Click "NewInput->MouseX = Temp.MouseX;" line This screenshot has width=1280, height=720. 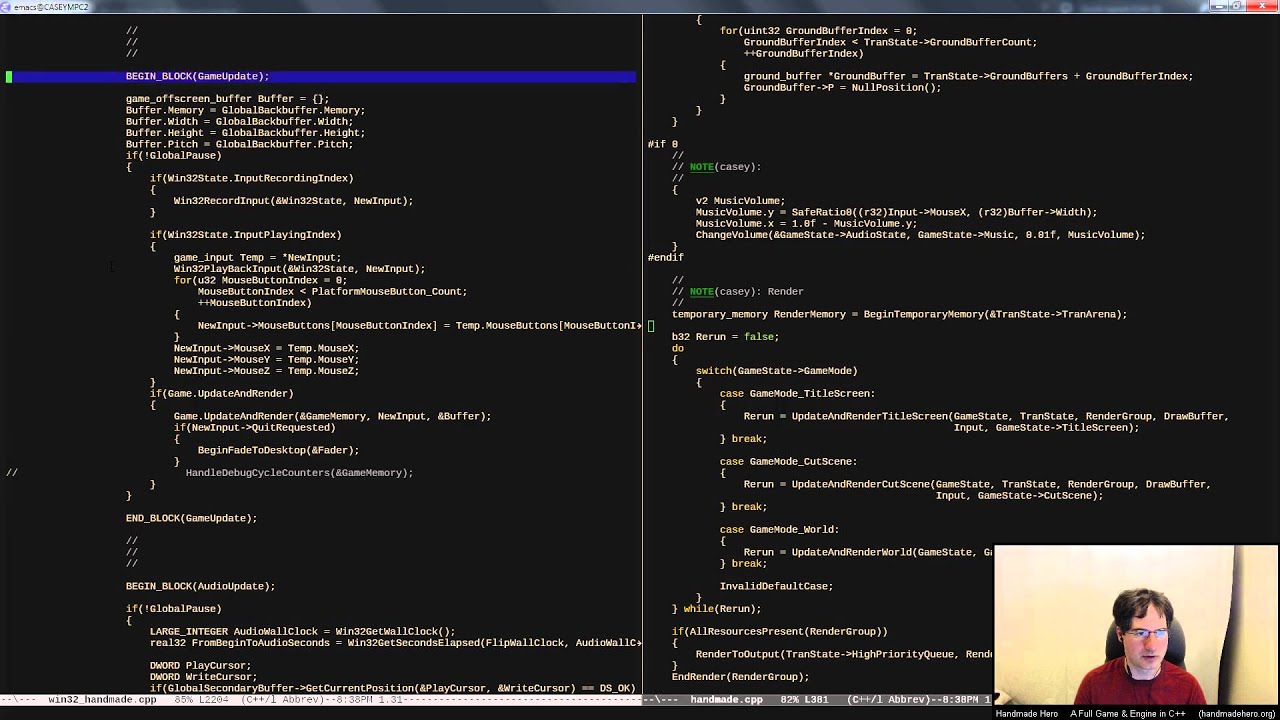(x=266, y=348)
